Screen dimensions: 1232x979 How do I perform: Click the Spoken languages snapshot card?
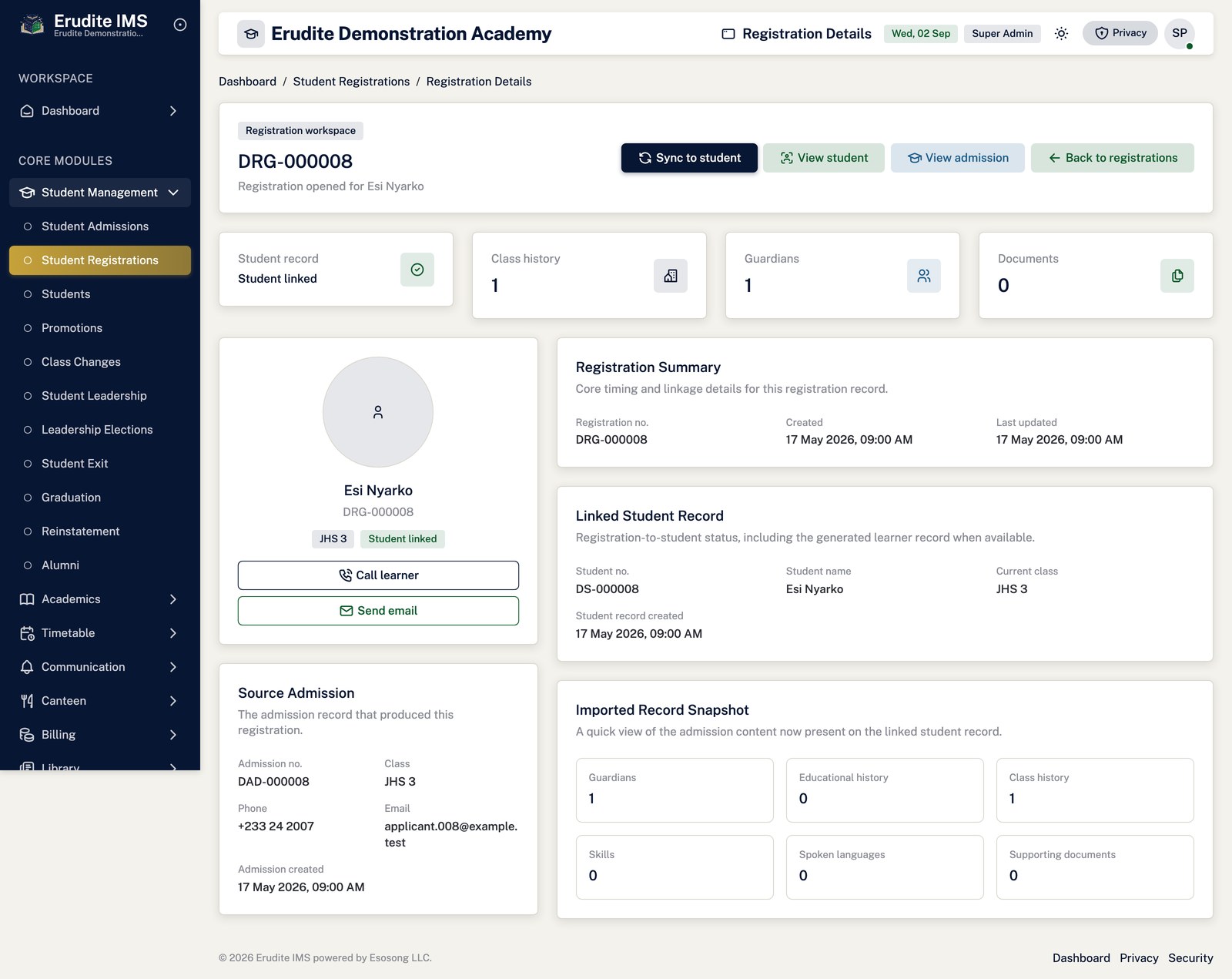coord(885,867)
